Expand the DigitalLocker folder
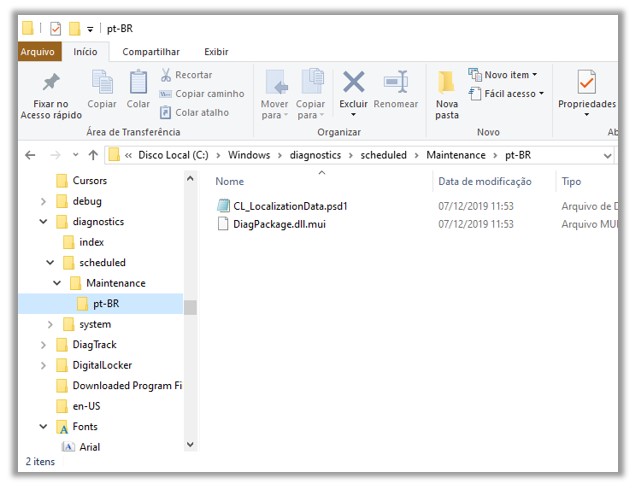 (x=43, y=365)
